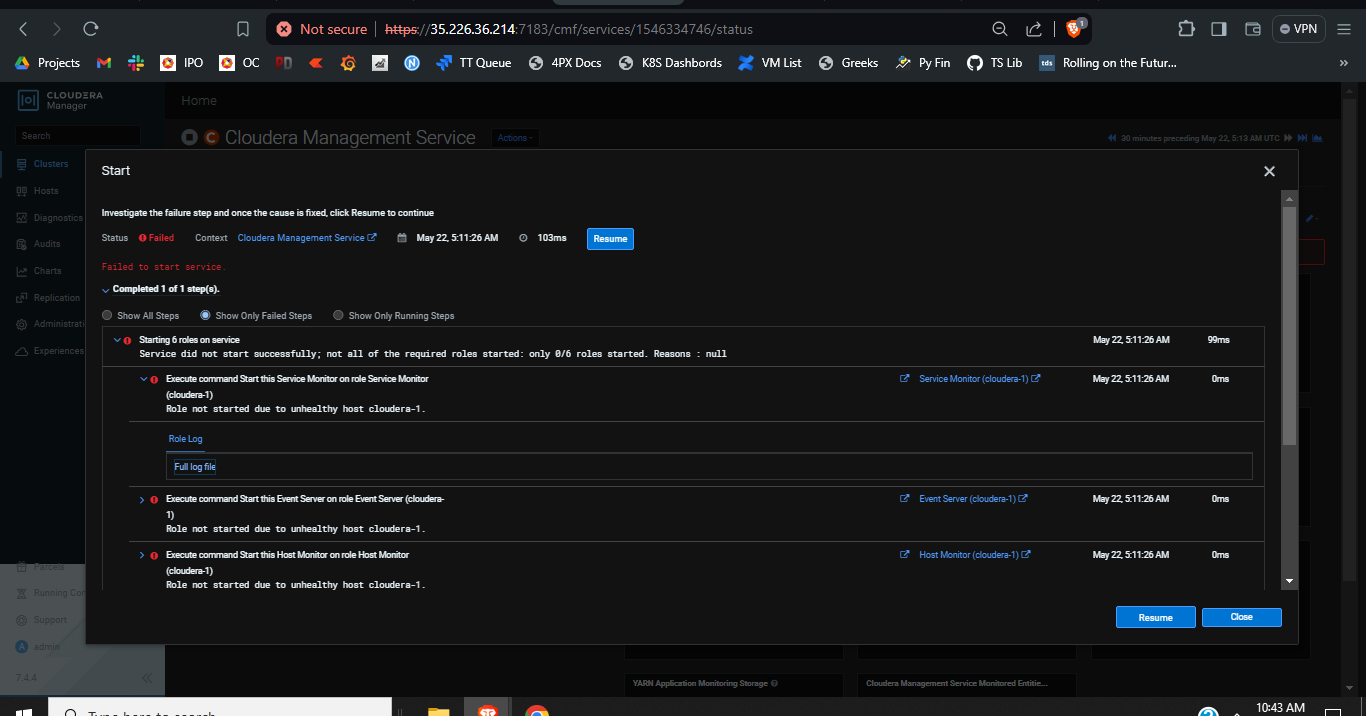Select the Show All Steps radio button
The image size is (1366, 716).
[108, 316]
